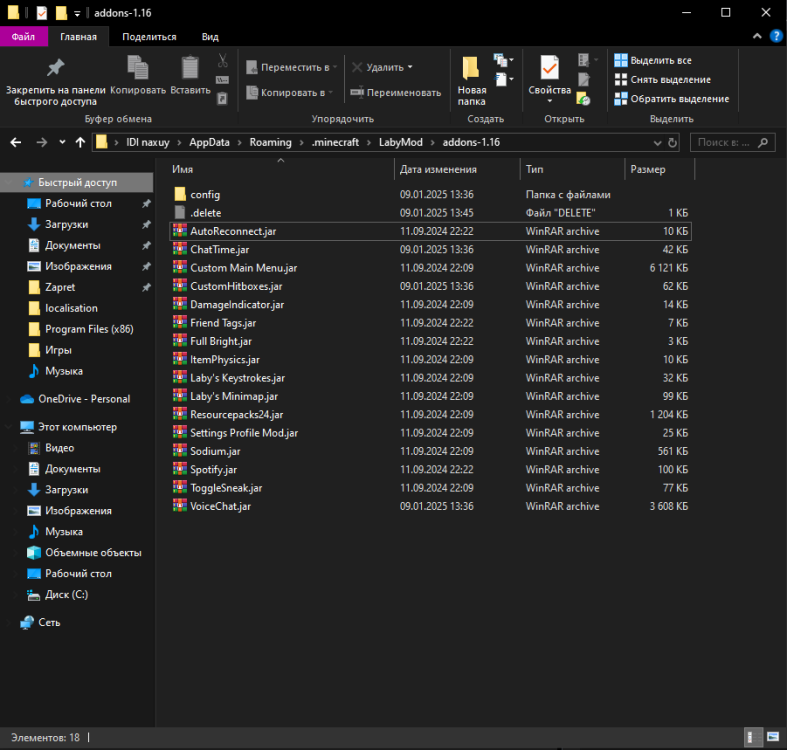
Task: Sort by Дата изменения column header
Action: (x=457, y=169)
